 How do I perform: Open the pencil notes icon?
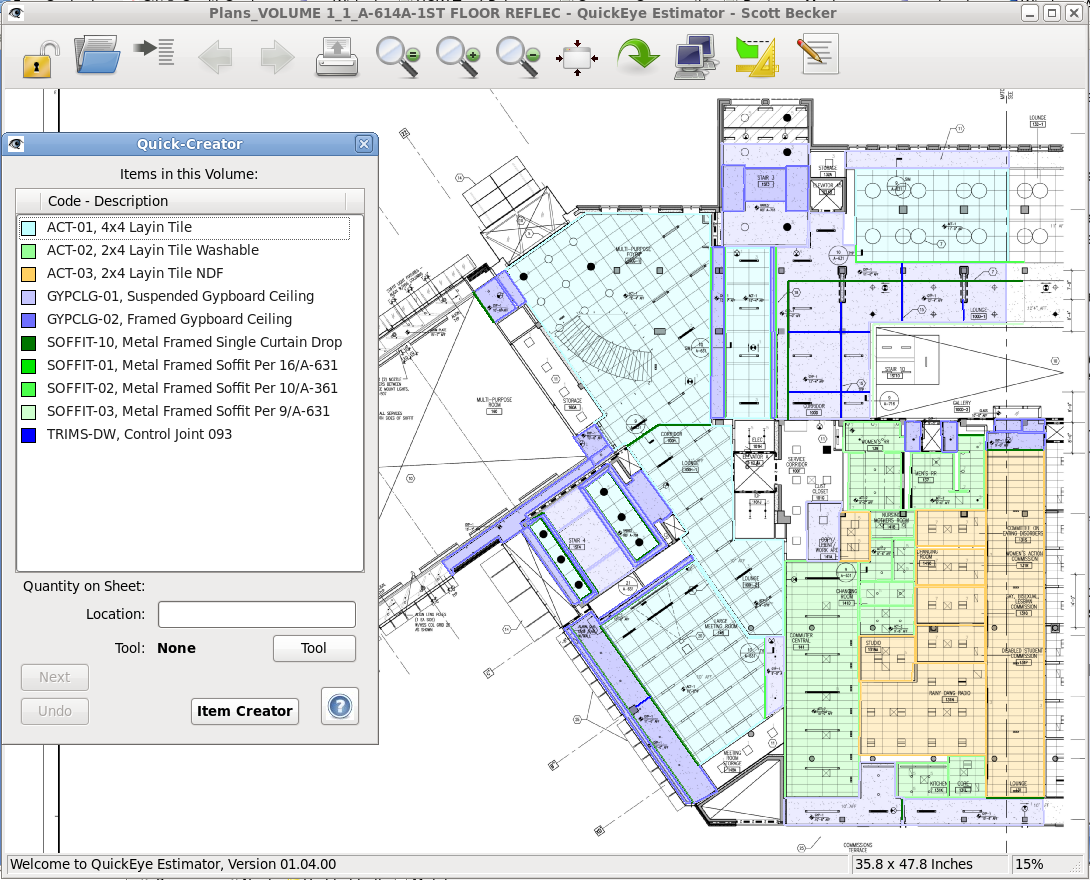[x=817, y=54]
